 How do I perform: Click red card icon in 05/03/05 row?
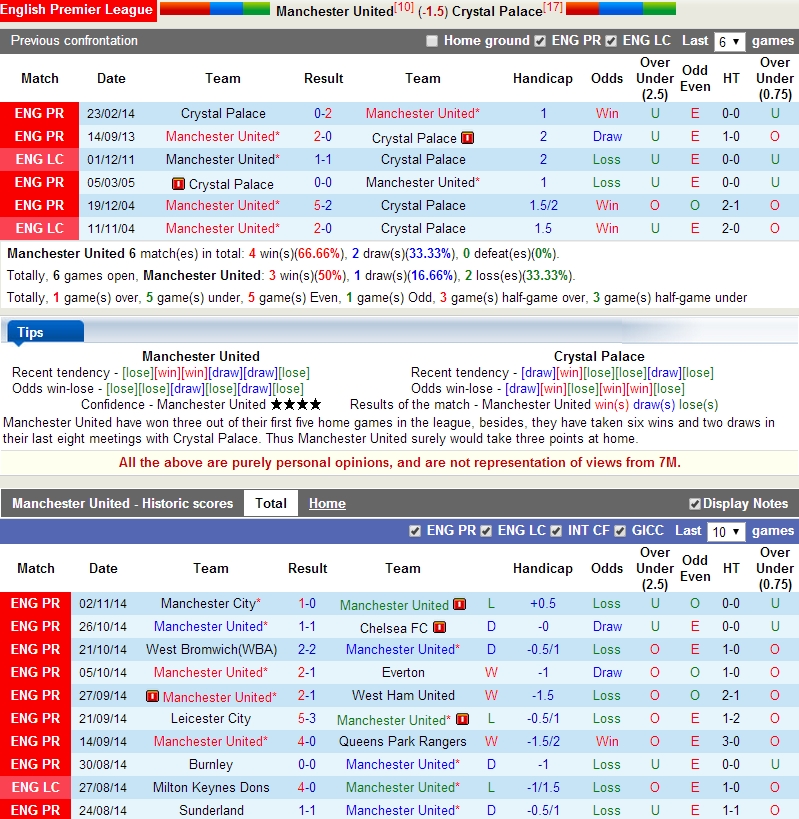pos(178,184)
